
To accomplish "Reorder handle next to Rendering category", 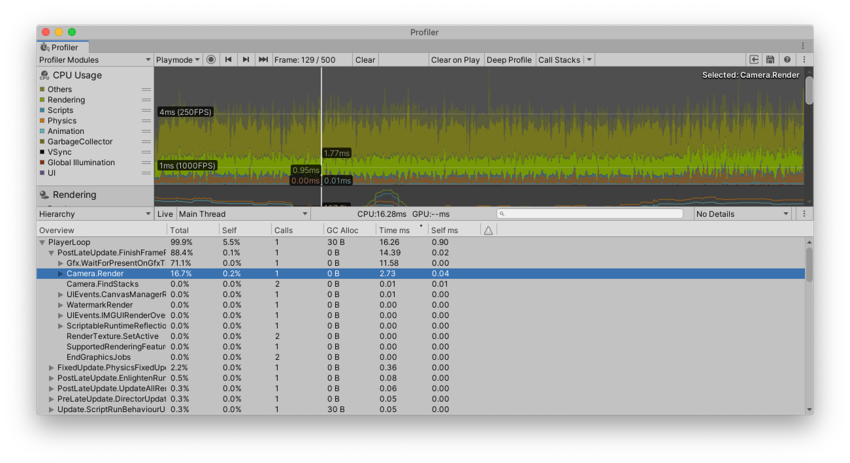I will 146,100.
